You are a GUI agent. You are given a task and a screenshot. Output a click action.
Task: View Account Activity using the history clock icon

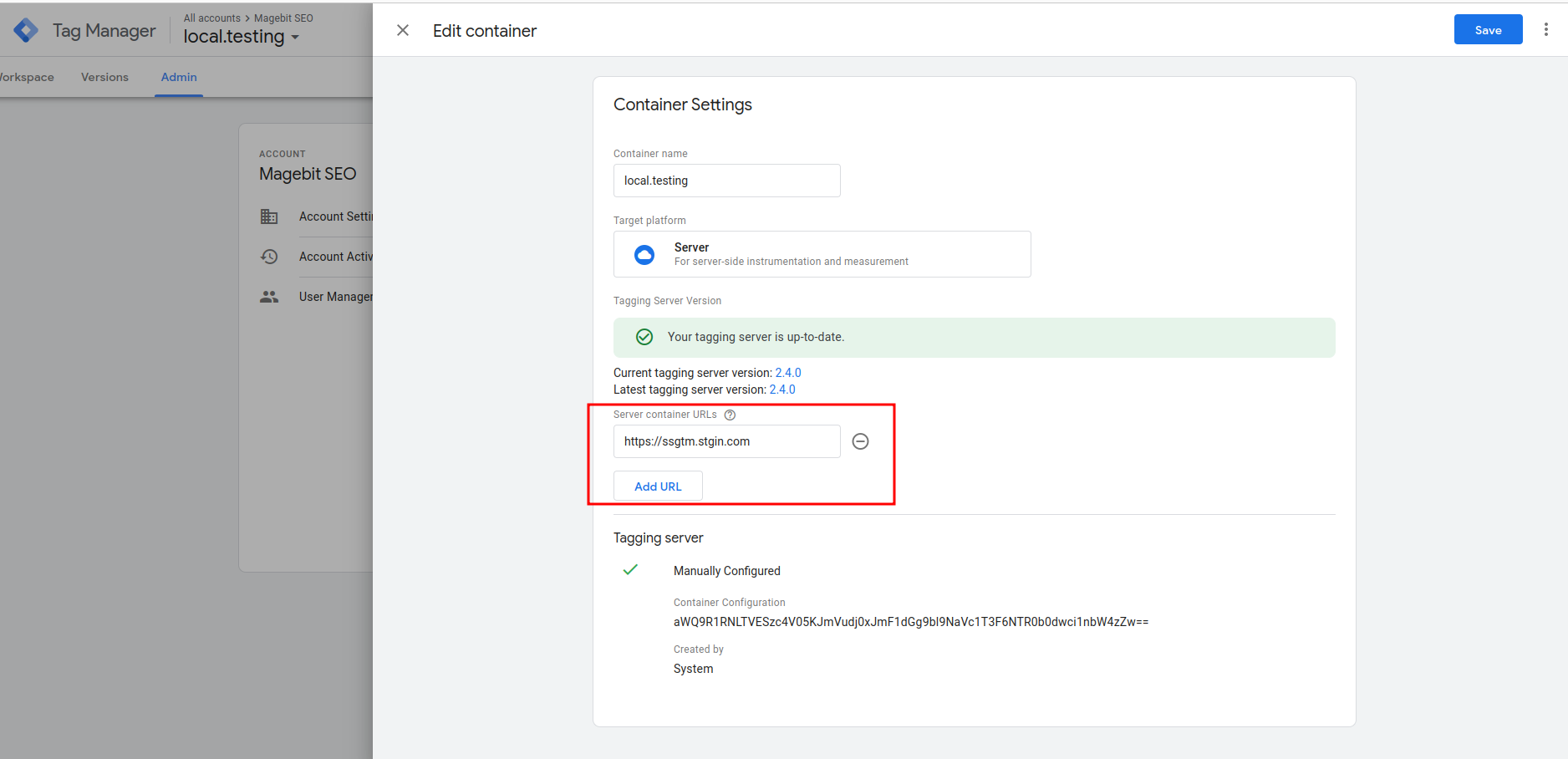[x=269, y=256]
